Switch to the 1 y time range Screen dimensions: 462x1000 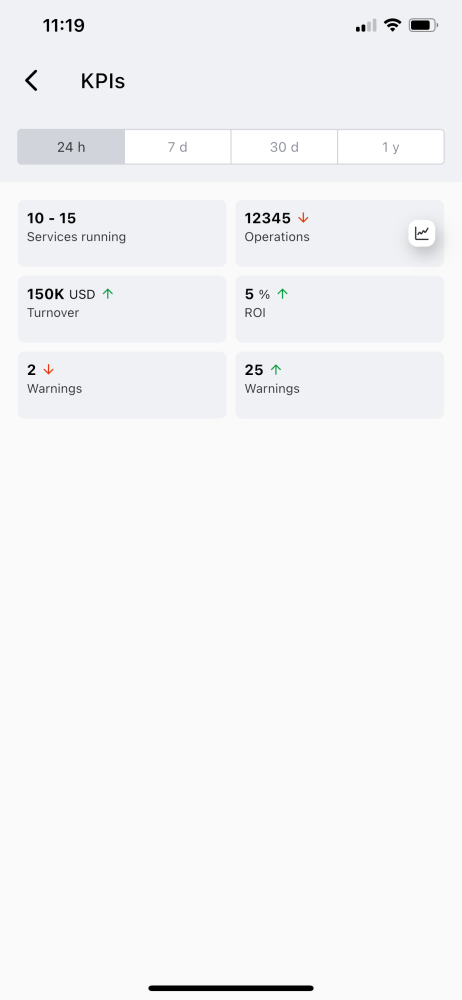pos(391,147)
